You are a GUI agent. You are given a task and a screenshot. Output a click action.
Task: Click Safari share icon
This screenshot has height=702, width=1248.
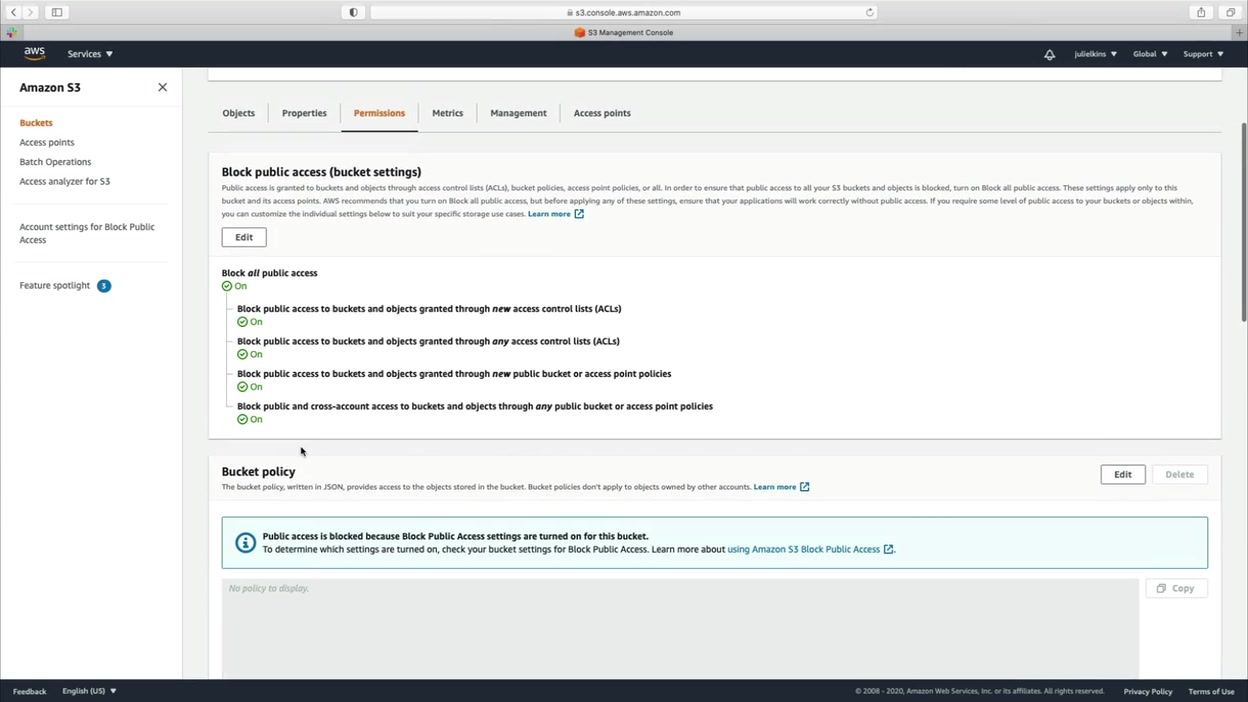click(x=1201, y=12)
